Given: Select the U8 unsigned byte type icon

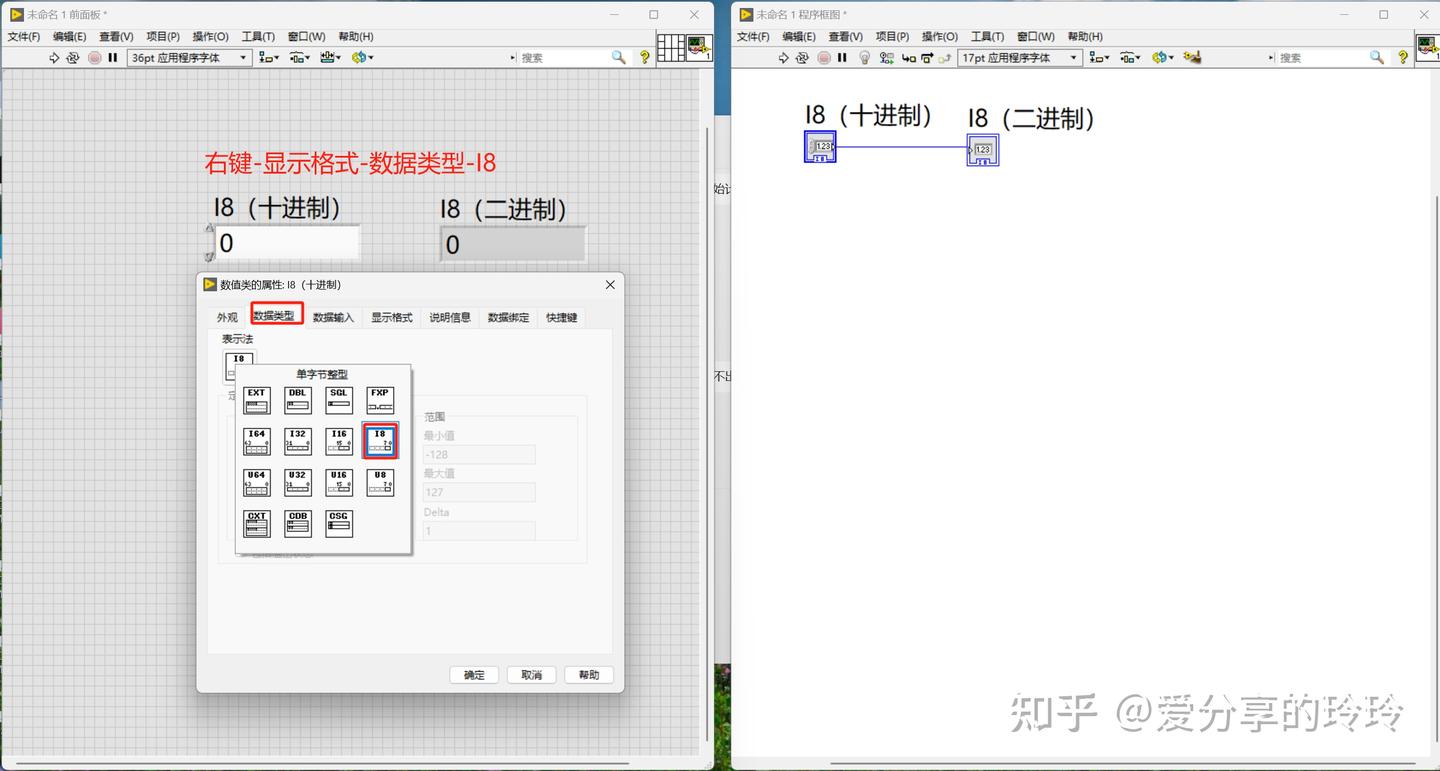Looking at the screenshot, I should (380, 482).
